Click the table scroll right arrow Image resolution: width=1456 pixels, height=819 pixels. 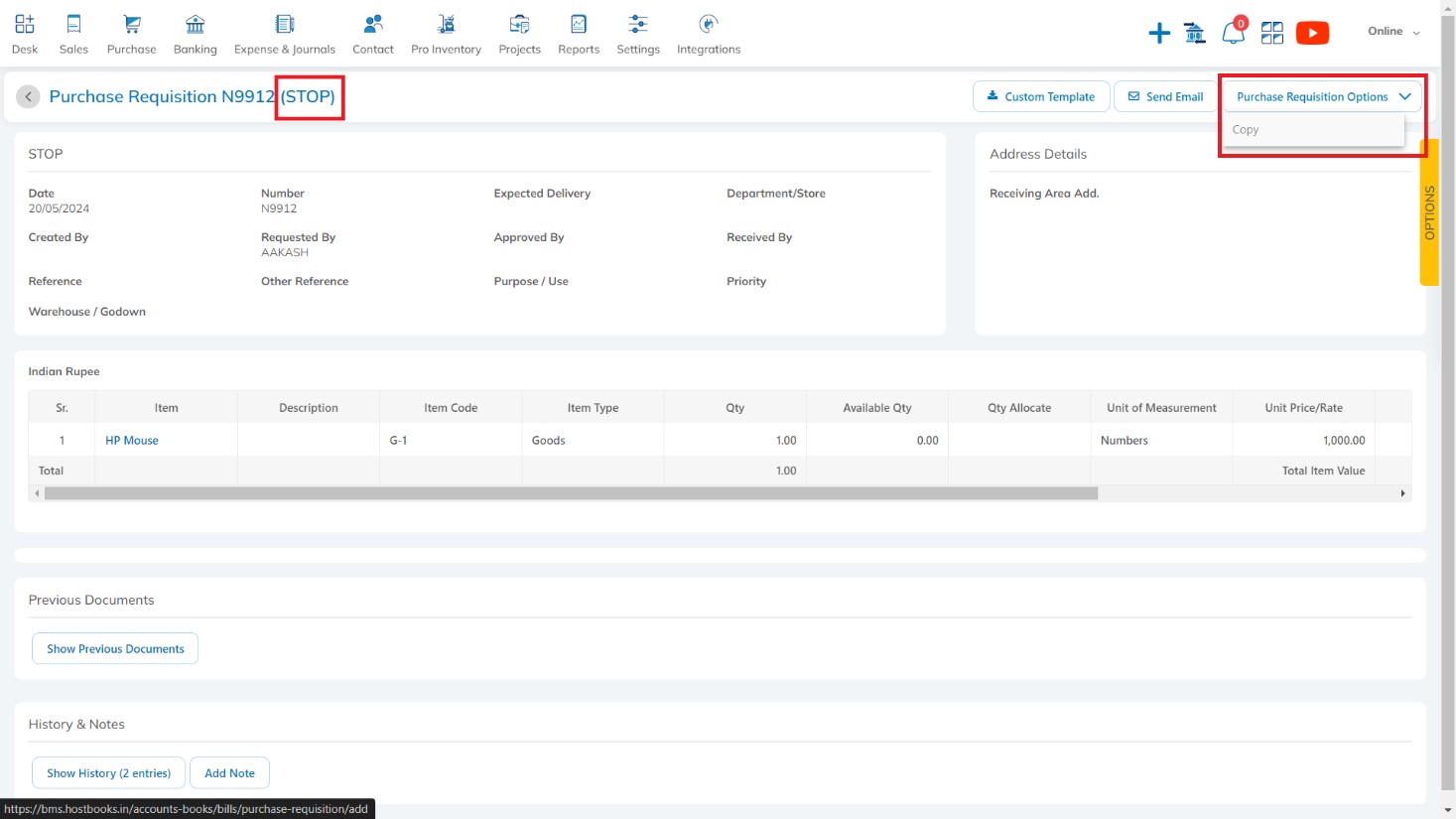(1402, 493)
